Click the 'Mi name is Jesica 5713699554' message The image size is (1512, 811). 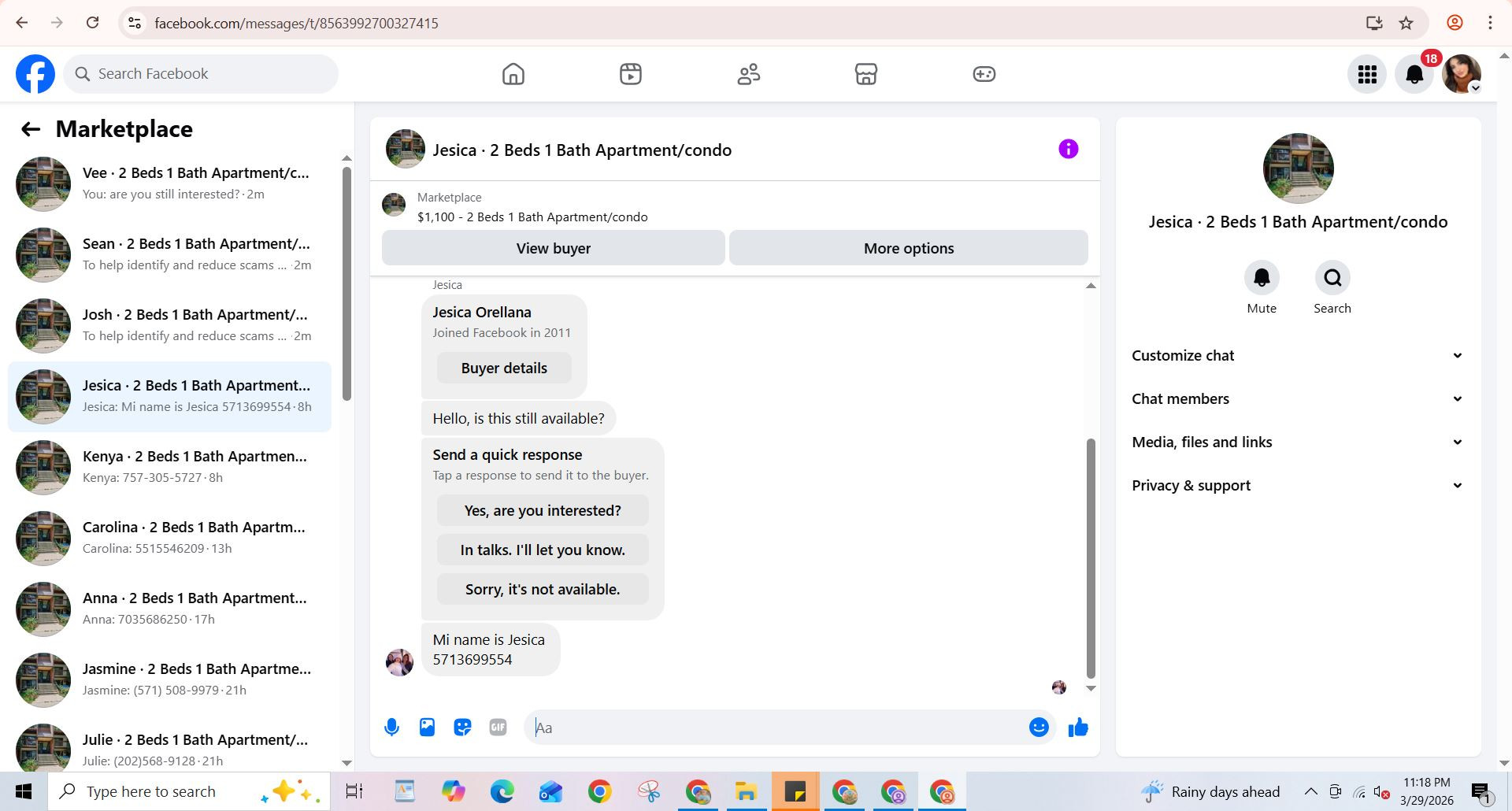(x=491, y=650)
